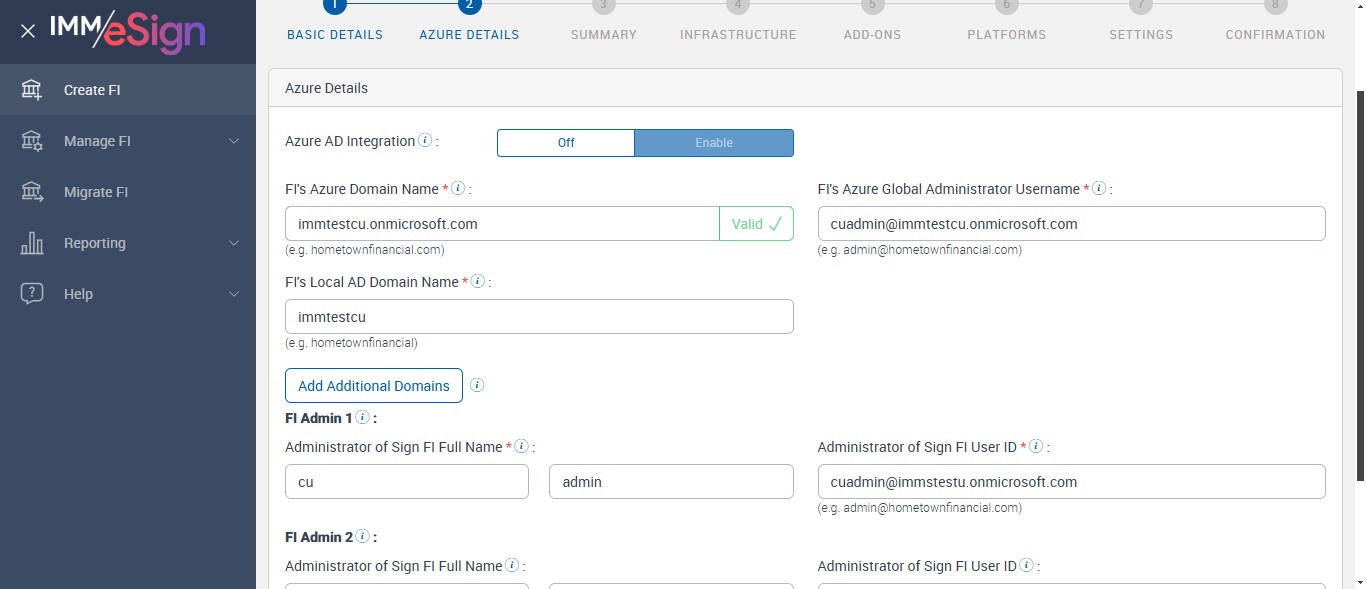Image resolution: width=1366 pixels, height=589 pixels.
Task: Close the sidebar with X icon
Action: [x=28, y=31]
